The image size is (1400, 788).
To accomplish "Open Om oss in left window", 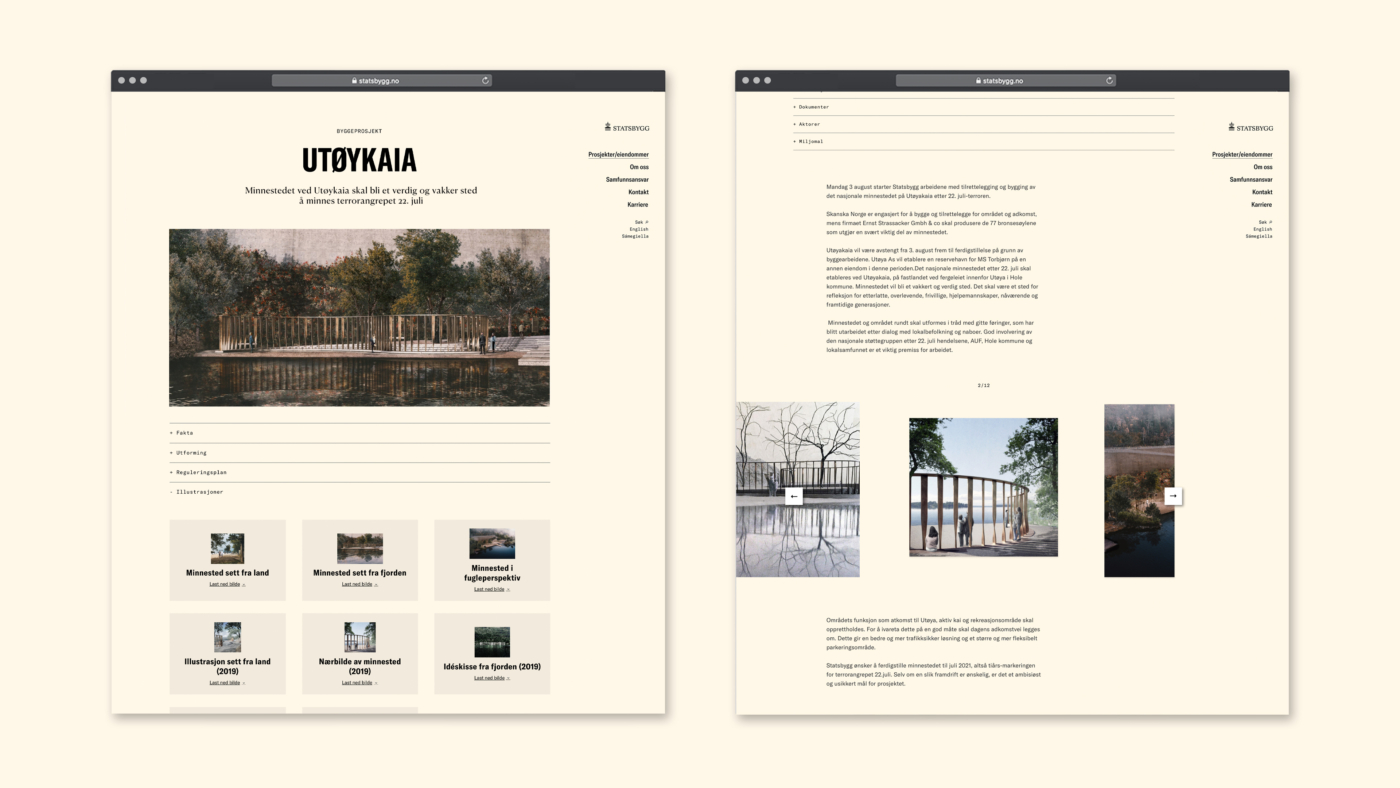I will 639,167.
